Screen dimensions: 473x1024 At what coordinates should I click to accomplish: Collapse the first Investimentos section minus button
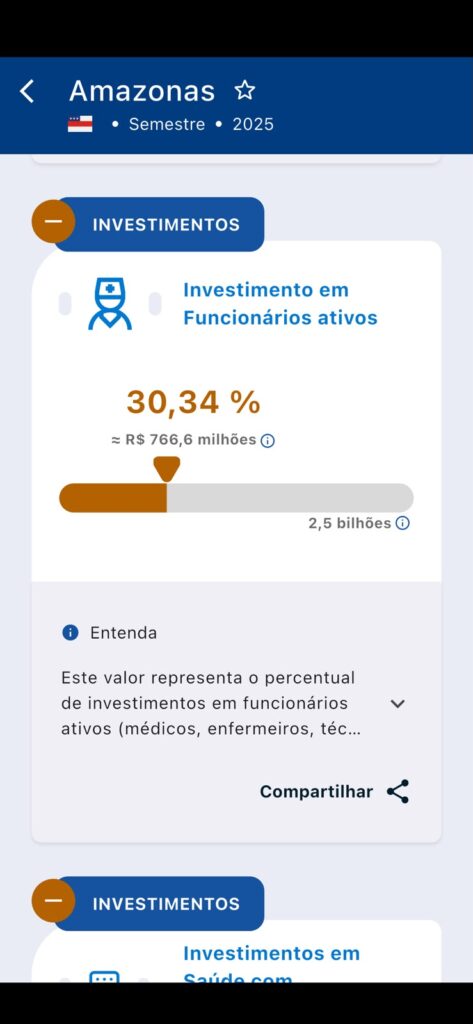[x=53, y=221]
